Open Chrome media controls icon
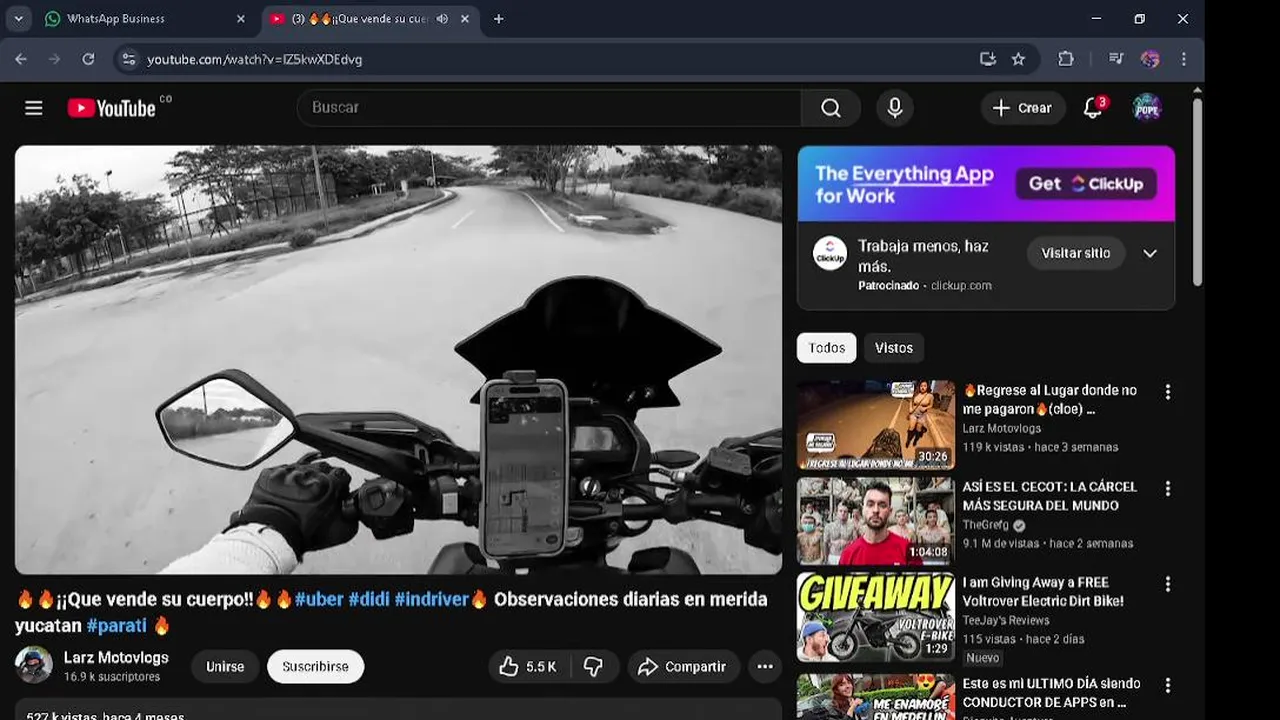 tap(1116, 59)
